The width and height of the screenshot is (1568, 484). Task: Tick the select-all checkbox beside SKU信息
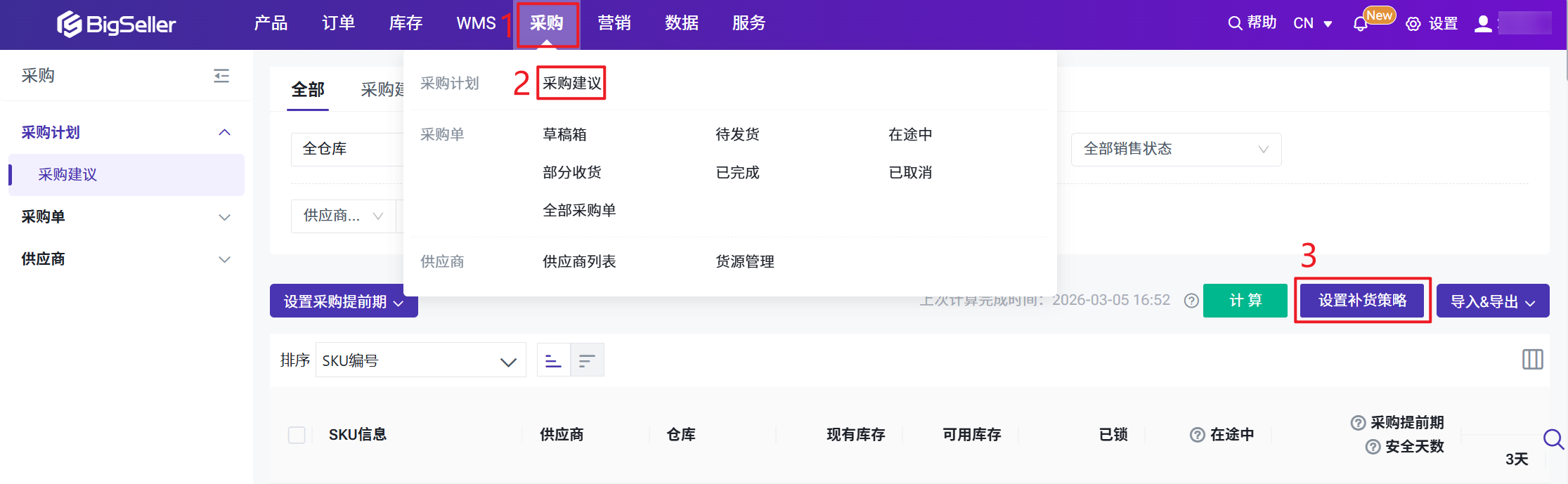(x=297, y=435)
